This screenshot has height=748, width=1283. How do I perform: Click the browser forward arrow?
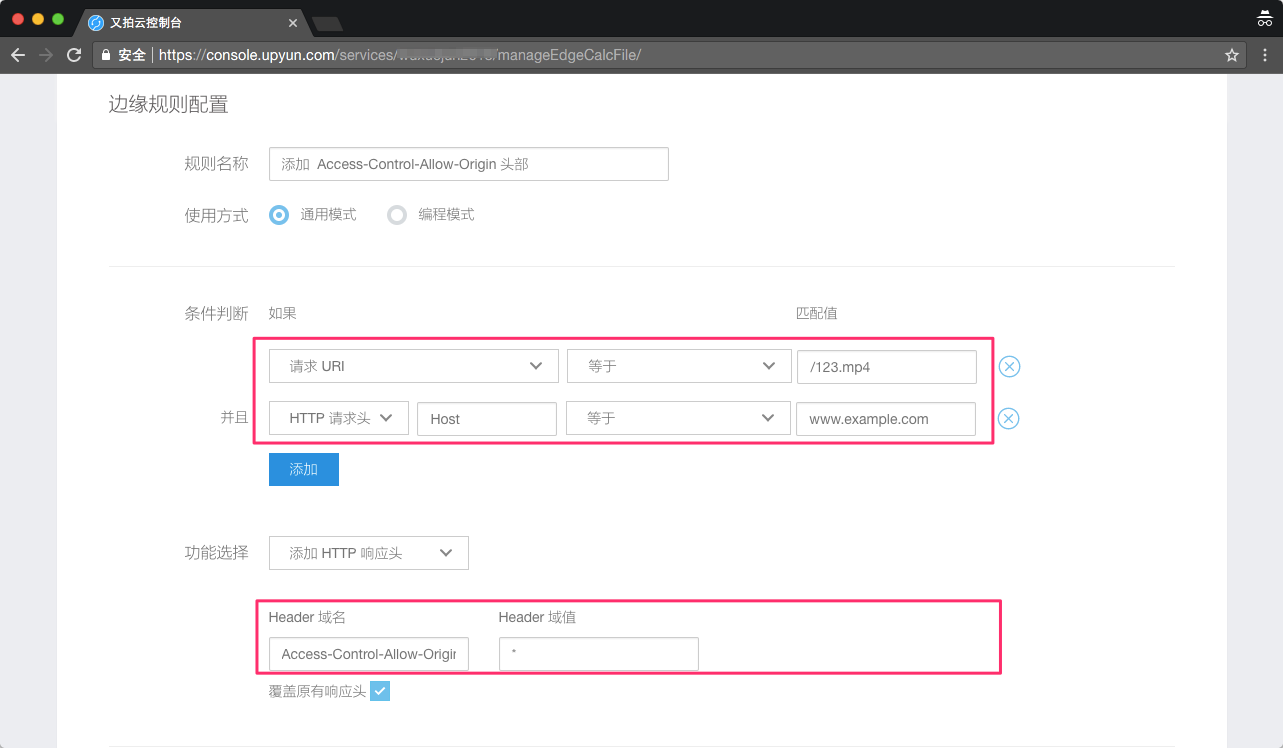[x=46, y=55]
